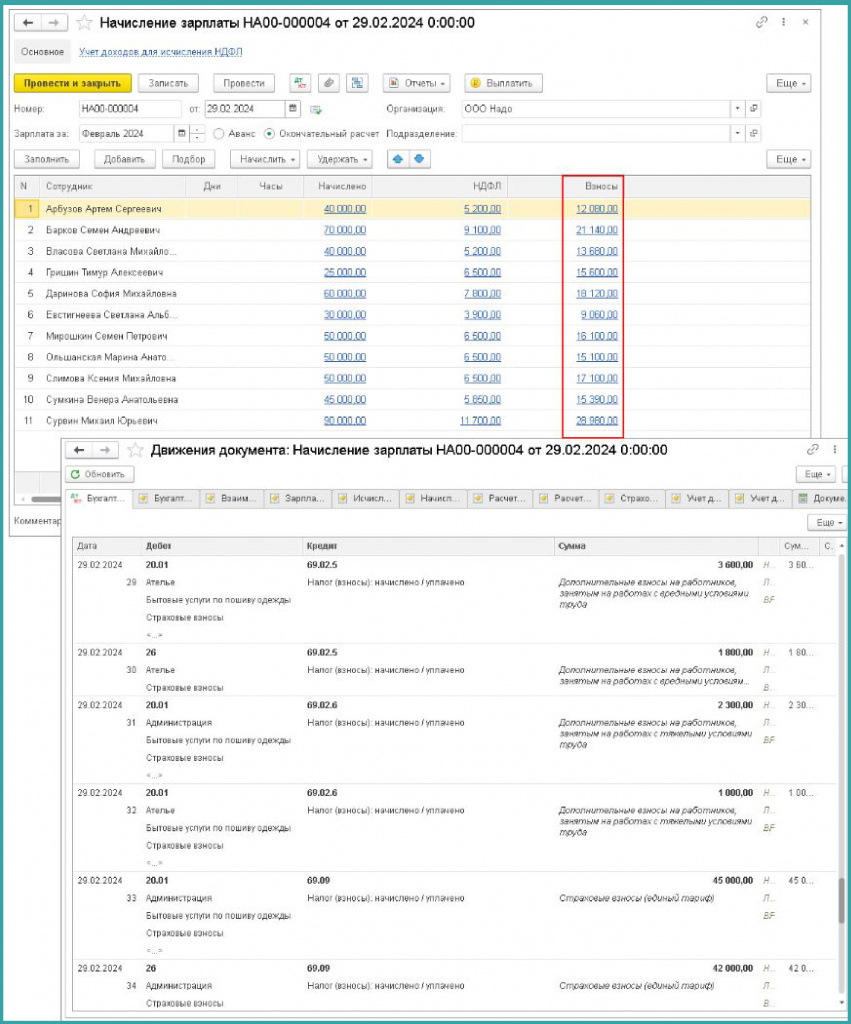
Task: Open the selected Организация ООО Надо card icon
Action: click(x=754, y=108)
